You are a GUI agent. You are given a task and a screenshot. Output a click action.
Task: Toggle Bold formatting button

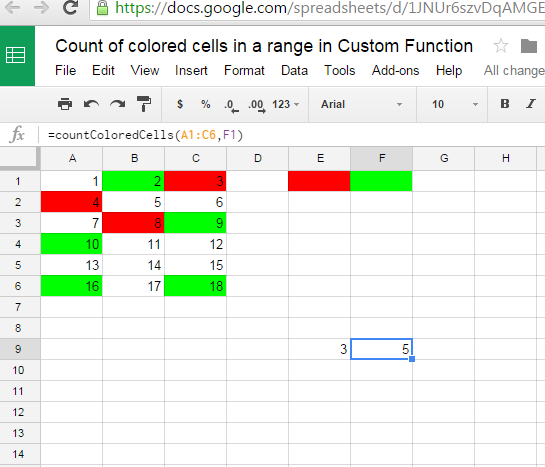pos(505,104)
